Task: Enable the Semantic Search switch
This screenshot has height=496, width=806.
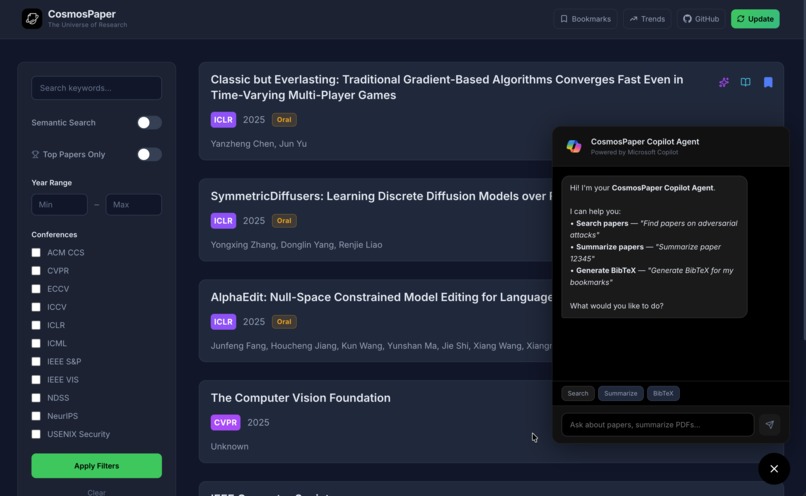Action: click(149, 122)
